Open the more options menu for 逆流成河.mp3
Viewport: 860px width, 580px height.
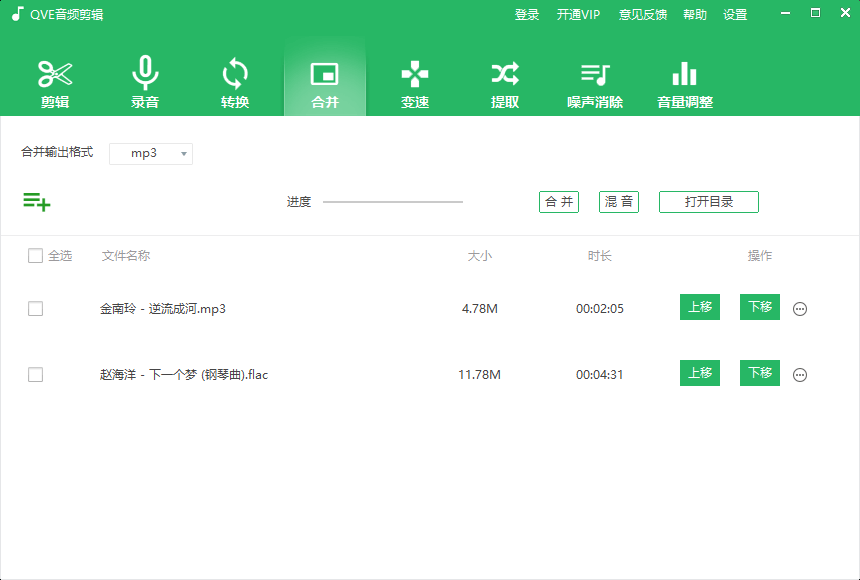[x=800, y=308]
